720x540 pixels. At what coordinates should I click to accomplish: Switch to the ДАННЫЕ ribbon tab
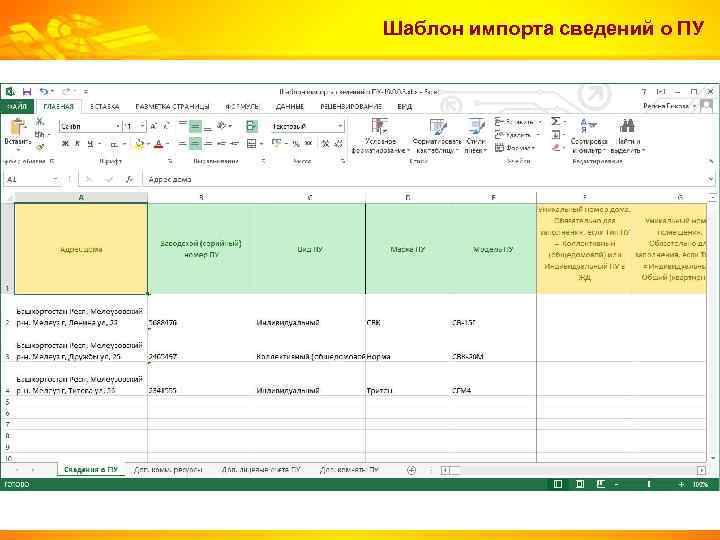[290, 107]
